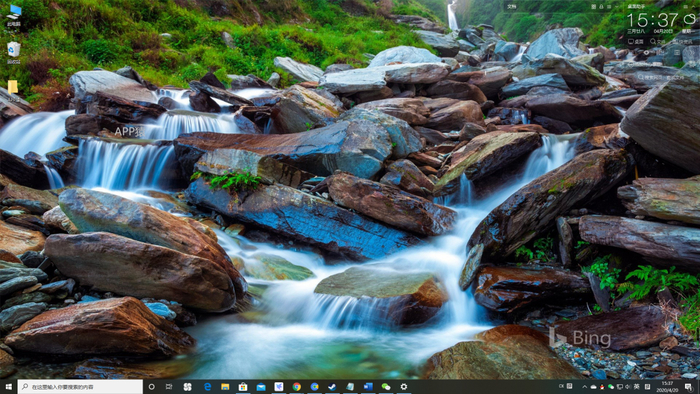
Task: Launch Google Chrome from the taskbar
Action: [x=297, y=387]
